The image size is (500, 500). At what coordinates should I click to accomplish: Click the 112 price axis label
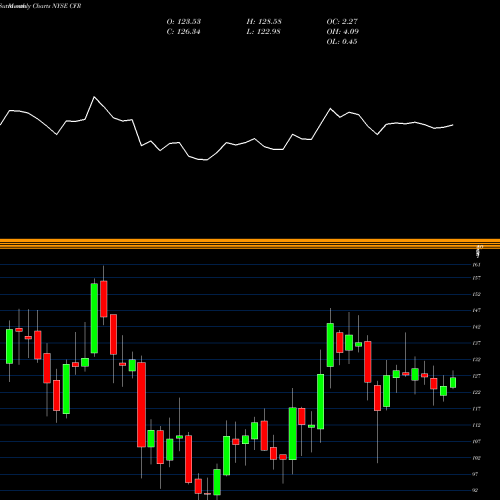click(x=477, y=425)
